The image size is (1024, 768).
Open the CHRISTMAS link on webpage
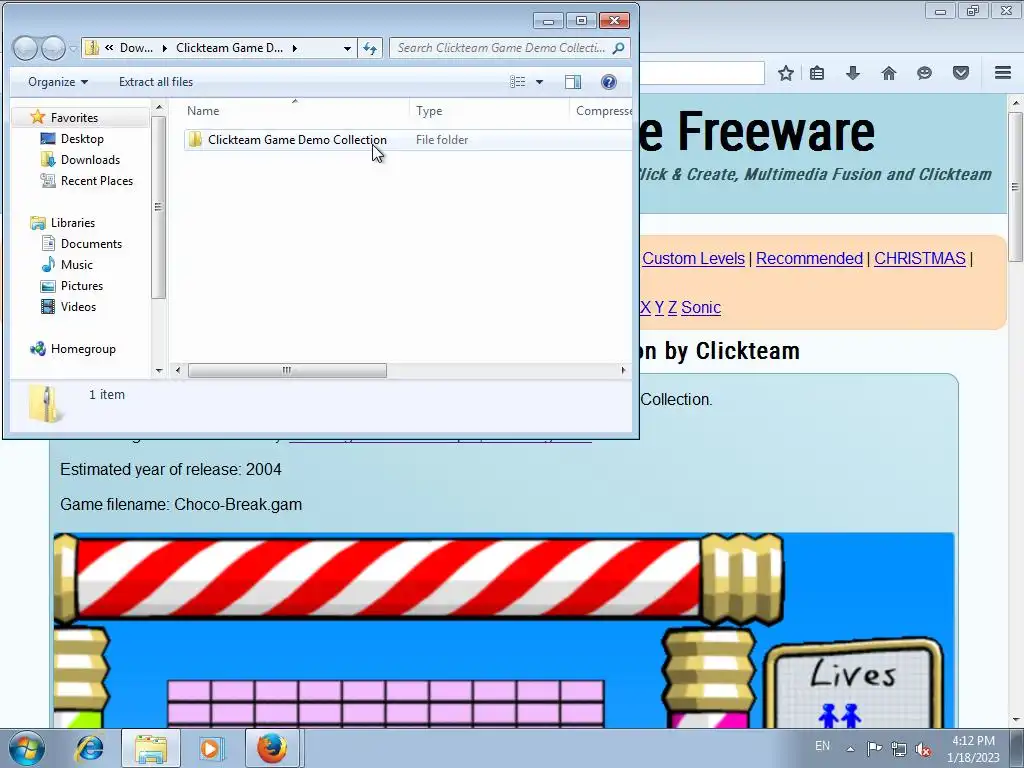[920, 259]
